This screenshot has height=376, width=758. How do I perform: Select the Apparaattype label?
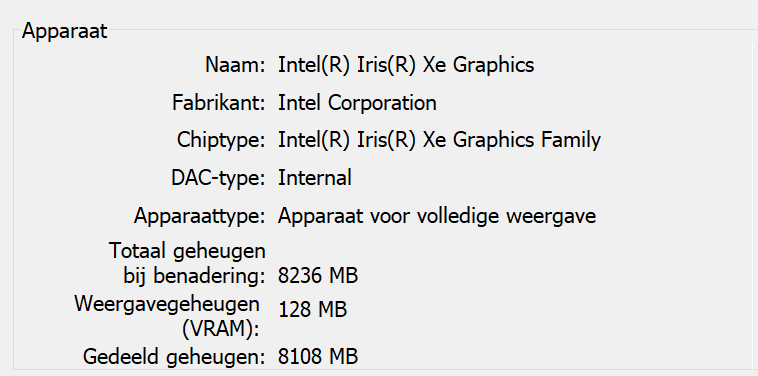click(200, 216)
